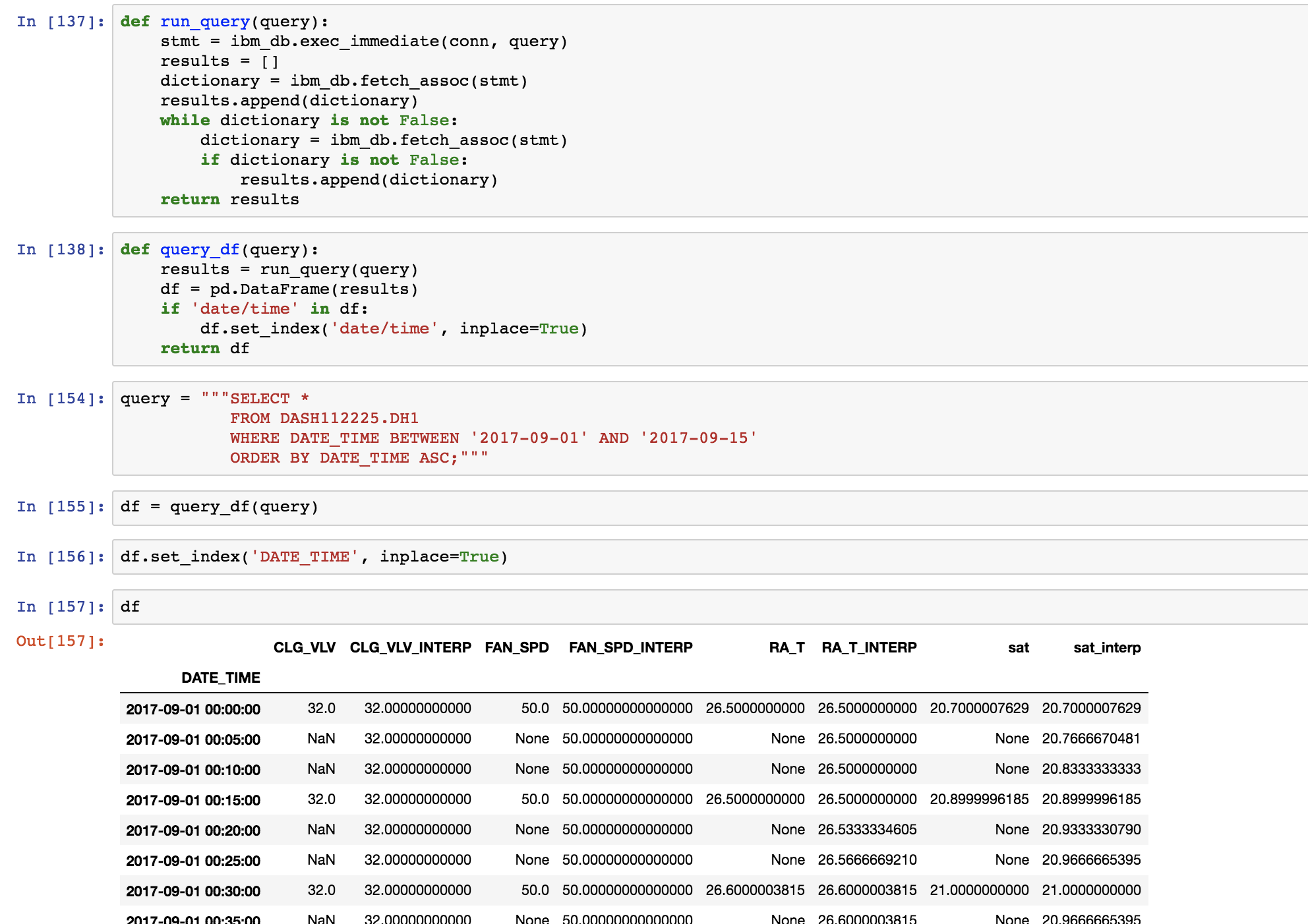Screen dimensions: 1308x924
Task: Click a NaN value in CLG_VLV column
Action: (x=322, y=739)
